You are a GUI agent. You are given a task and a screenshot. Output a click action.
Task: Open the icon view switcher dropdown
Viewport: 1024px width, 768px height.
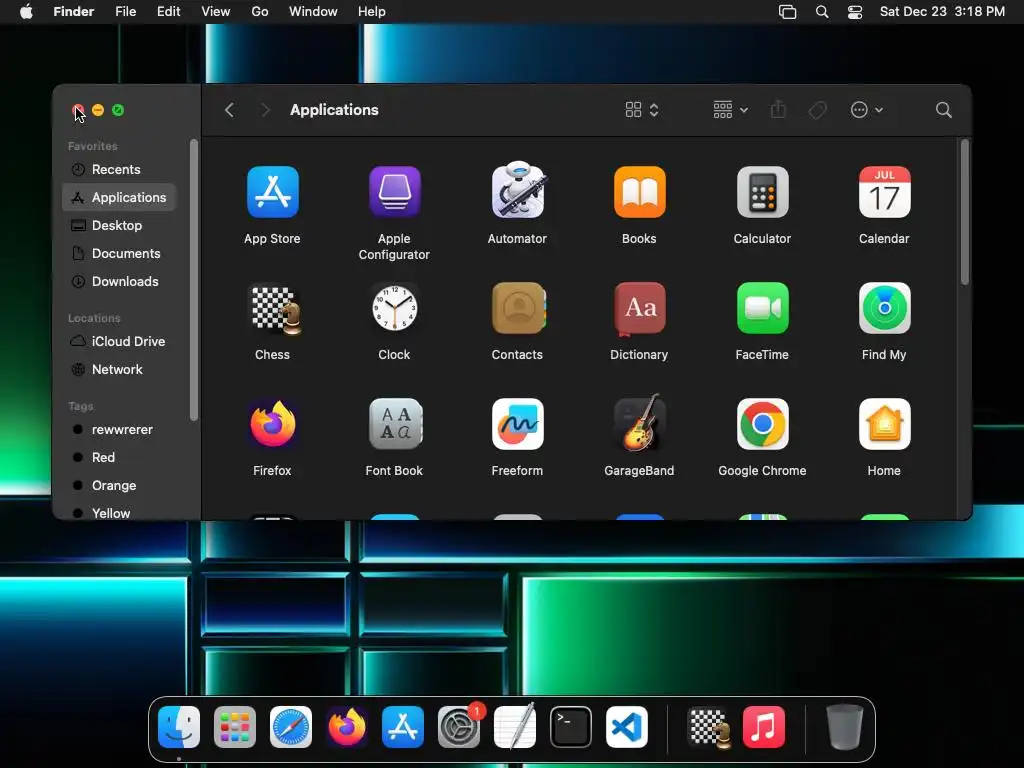pyautogui.click(x=642, y=110)
